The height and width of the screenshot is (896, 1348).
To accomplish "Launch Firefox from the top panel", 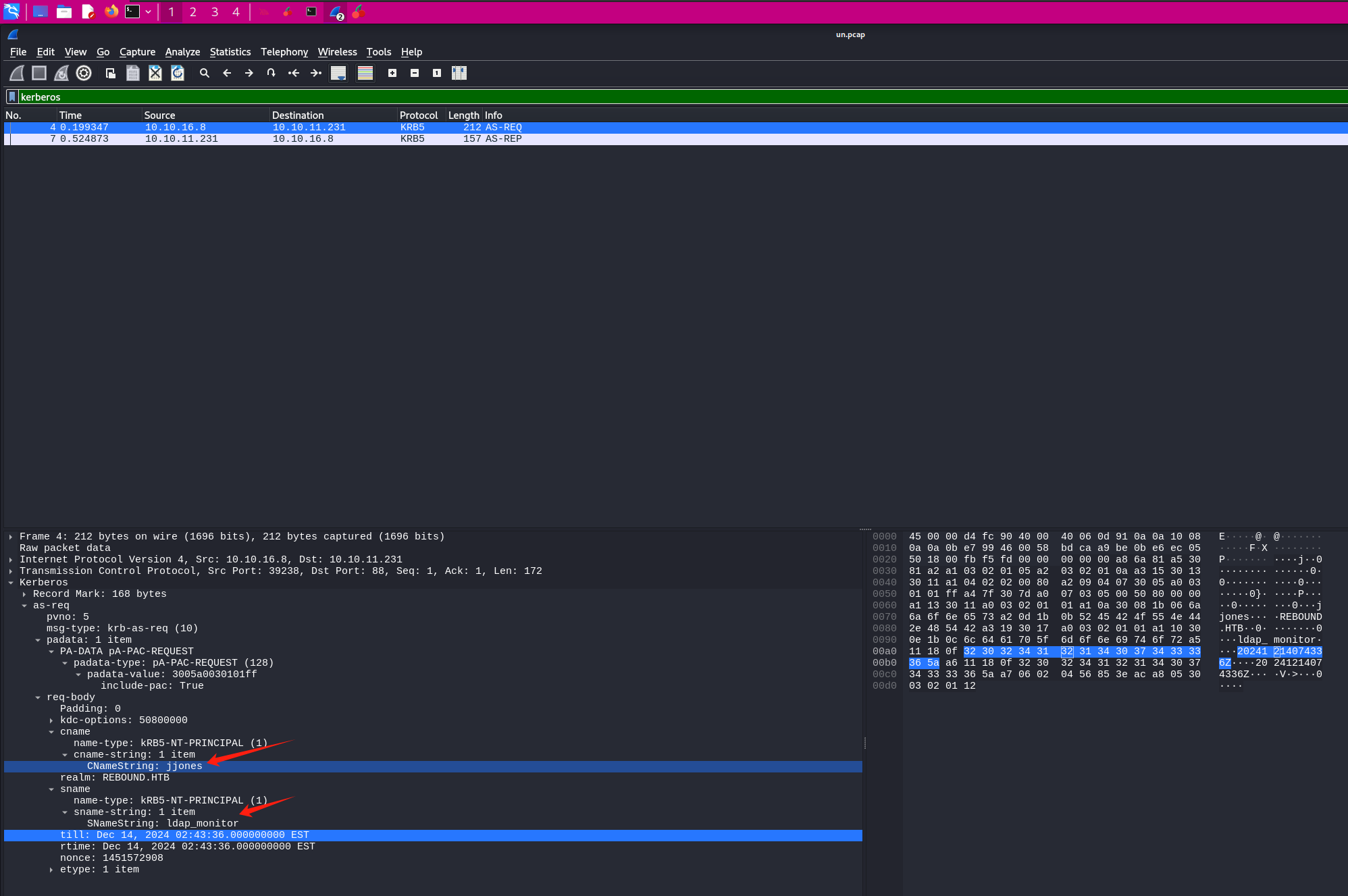I will tap(111, 11).
